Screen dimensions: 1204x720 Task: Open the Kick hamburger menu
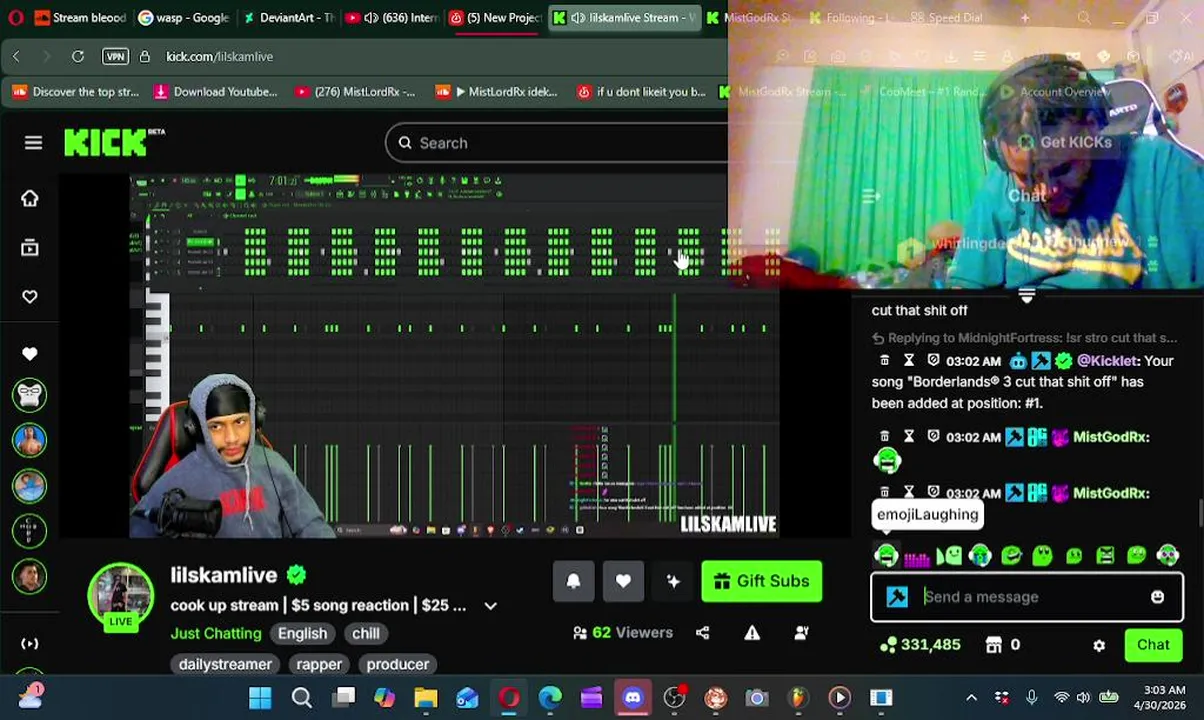point(33,143)
